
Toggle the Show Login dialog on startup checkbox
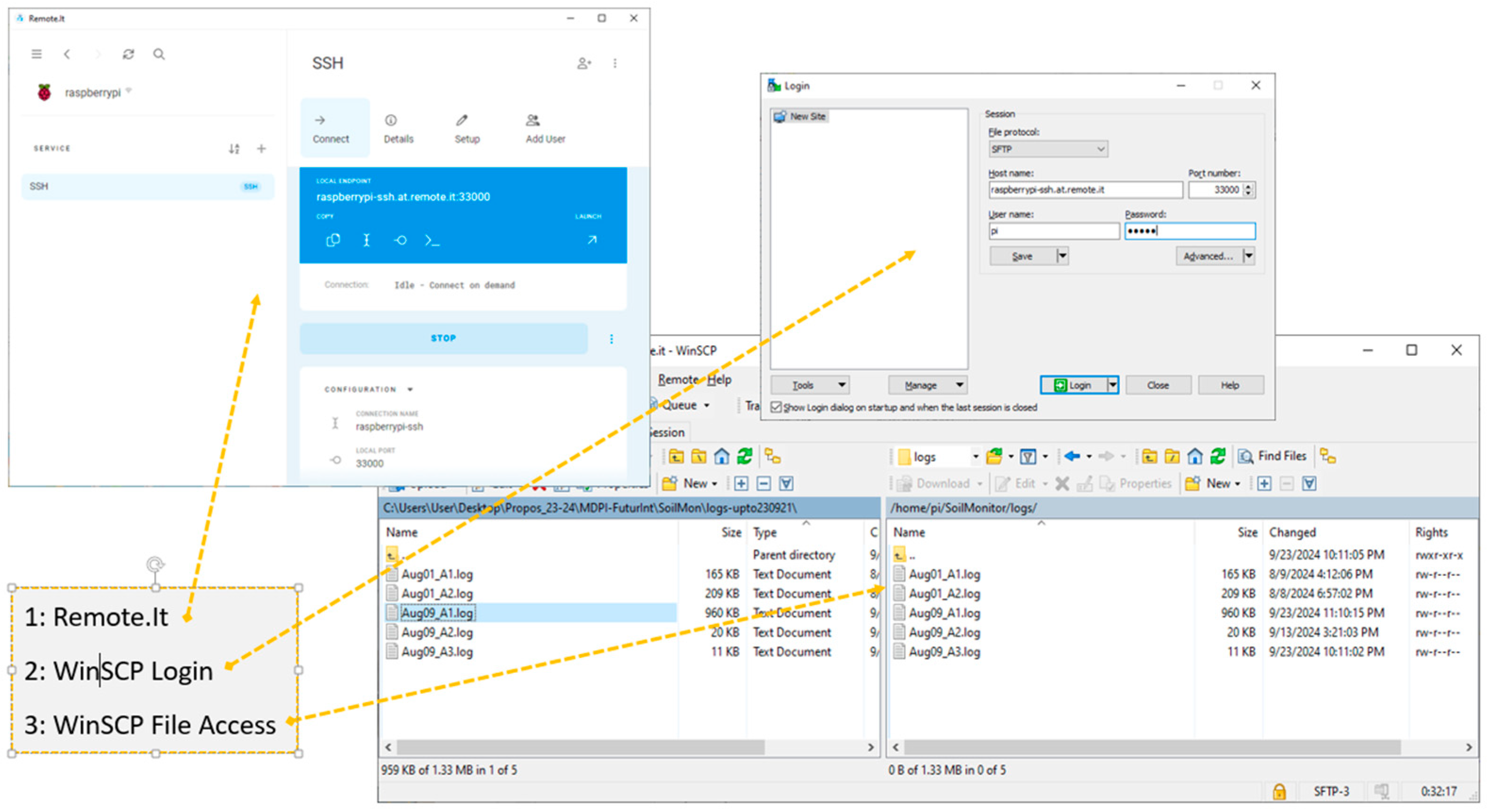(x=776, y=407)
